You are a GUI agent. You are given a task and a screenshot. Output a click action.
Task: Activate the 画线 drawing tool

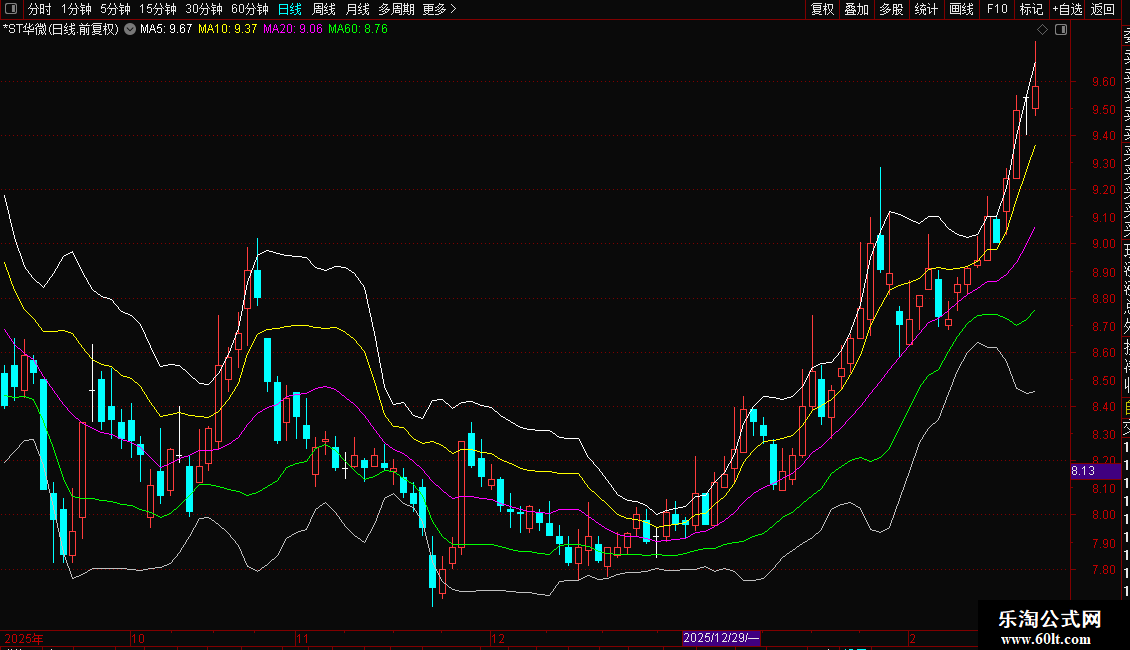click(961, 9)
